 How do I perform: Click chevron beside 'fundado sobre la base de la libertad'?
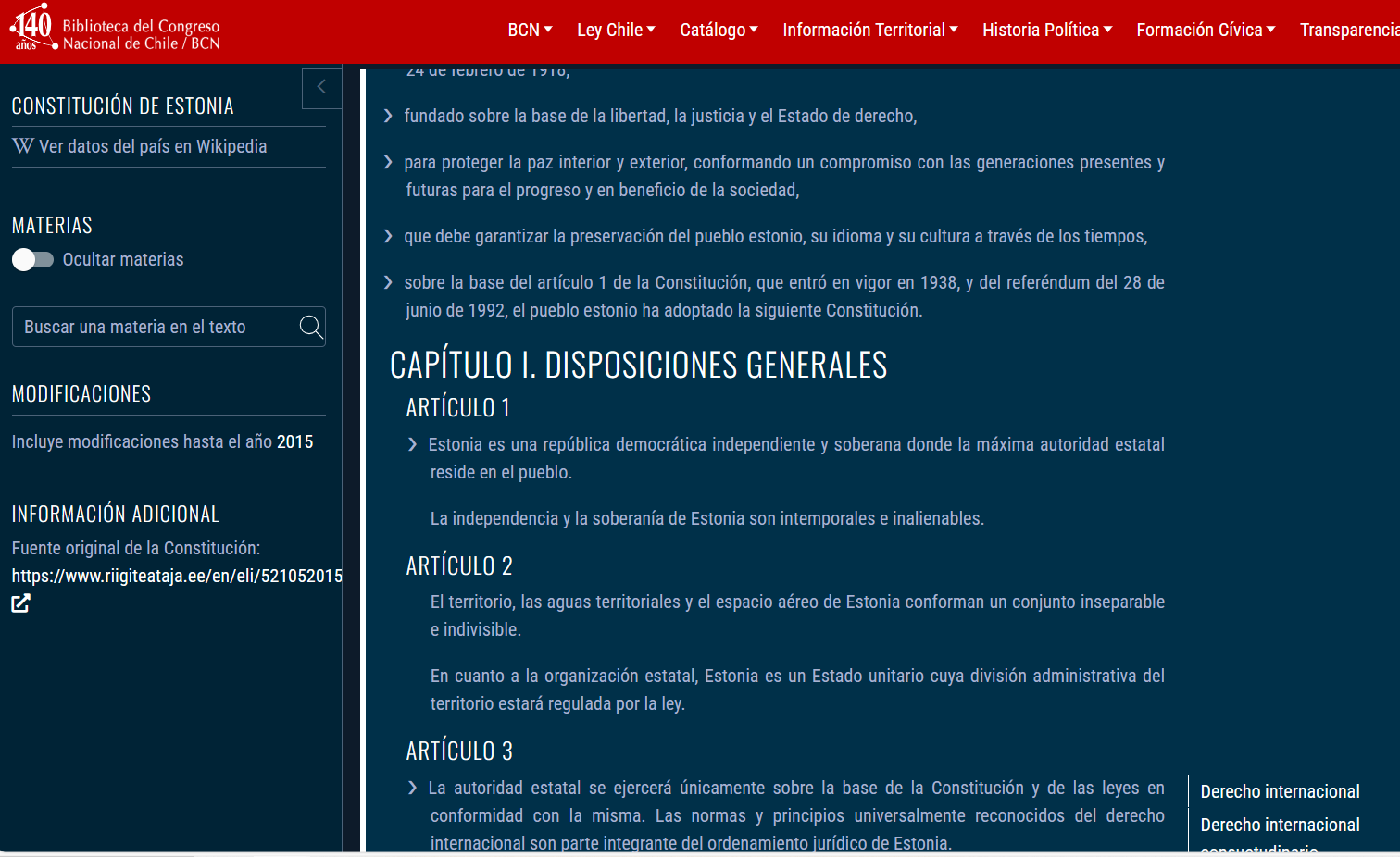tap(388, 116)
